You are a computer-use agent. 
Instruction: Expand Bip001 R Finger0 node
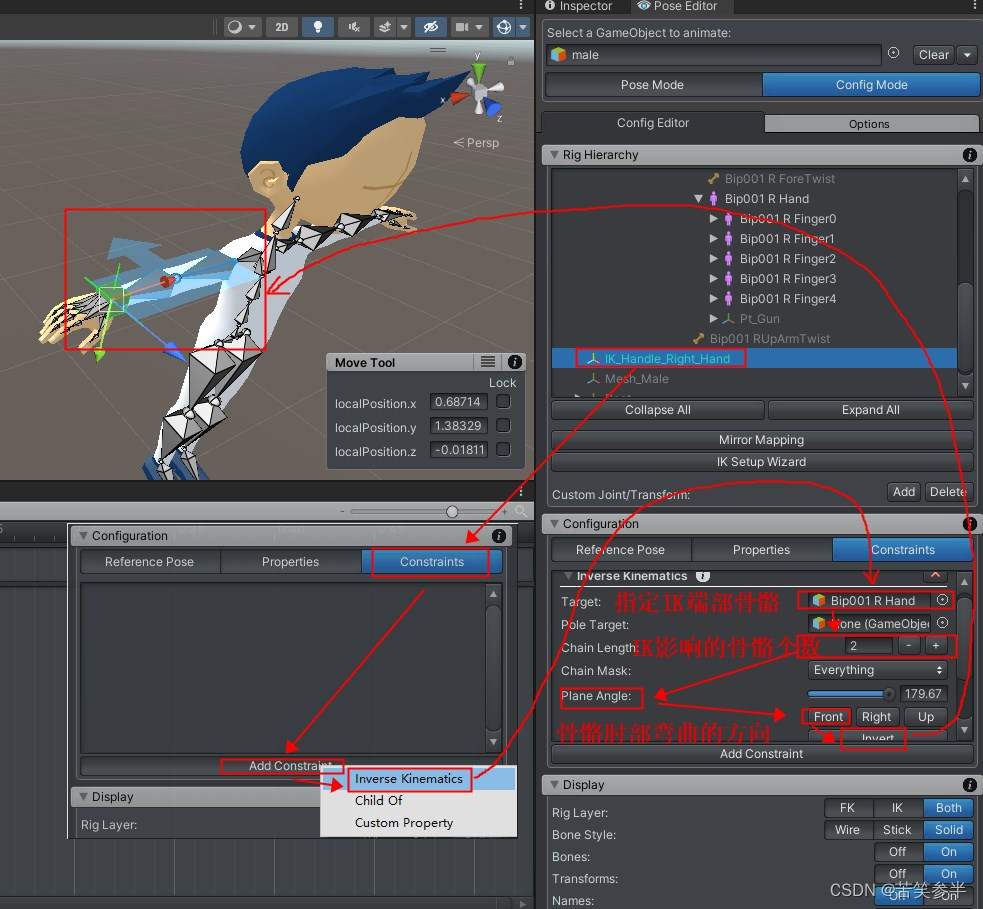[x=713, y=218]
